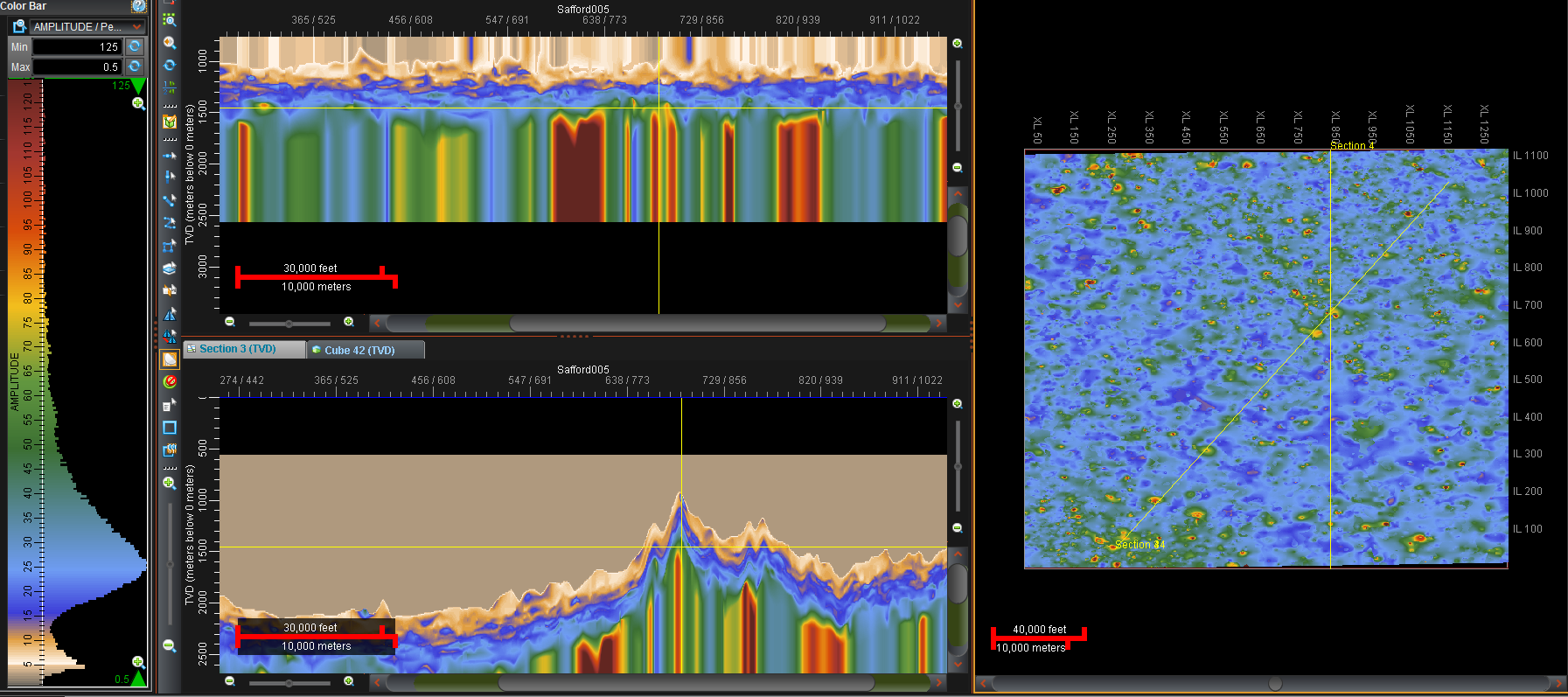Viewport: 1568px width, 697px height.
Task: Click the green 125 upper clip handle
Action: click(x=138, y=86)
